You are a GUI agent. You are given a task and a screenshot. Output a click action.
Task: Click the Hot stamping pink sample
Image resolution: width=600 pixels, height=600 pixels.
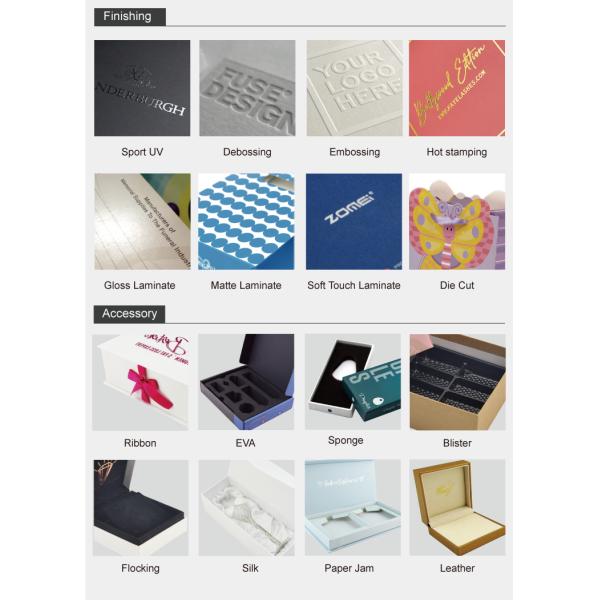457,88
